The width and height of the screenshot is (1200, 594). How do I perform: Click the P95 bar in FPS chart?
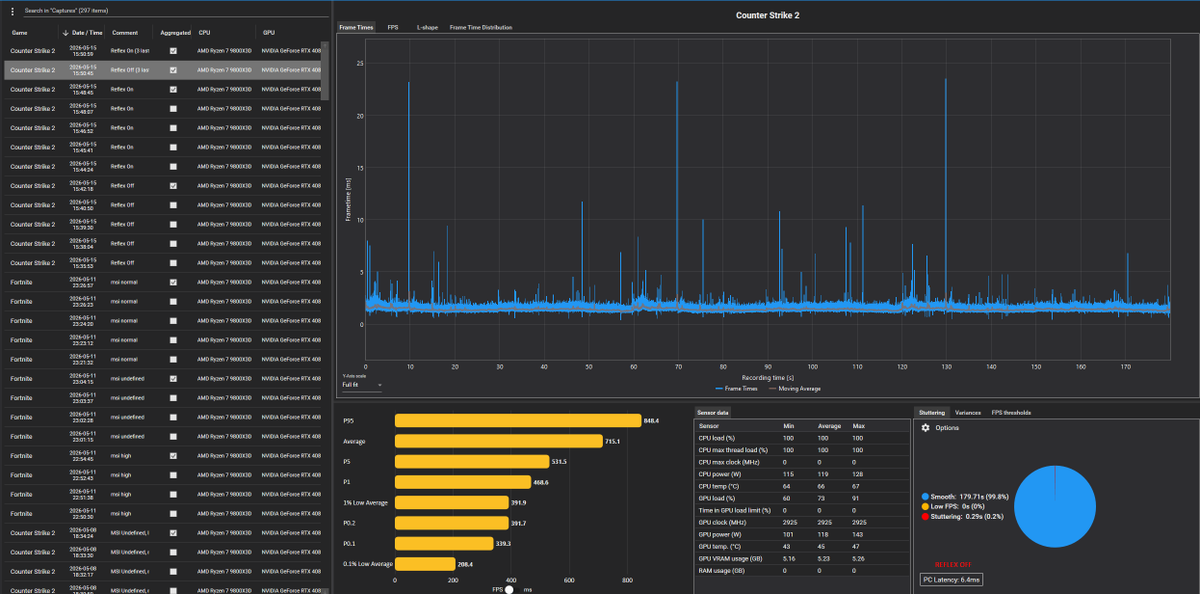click(518, 421)
